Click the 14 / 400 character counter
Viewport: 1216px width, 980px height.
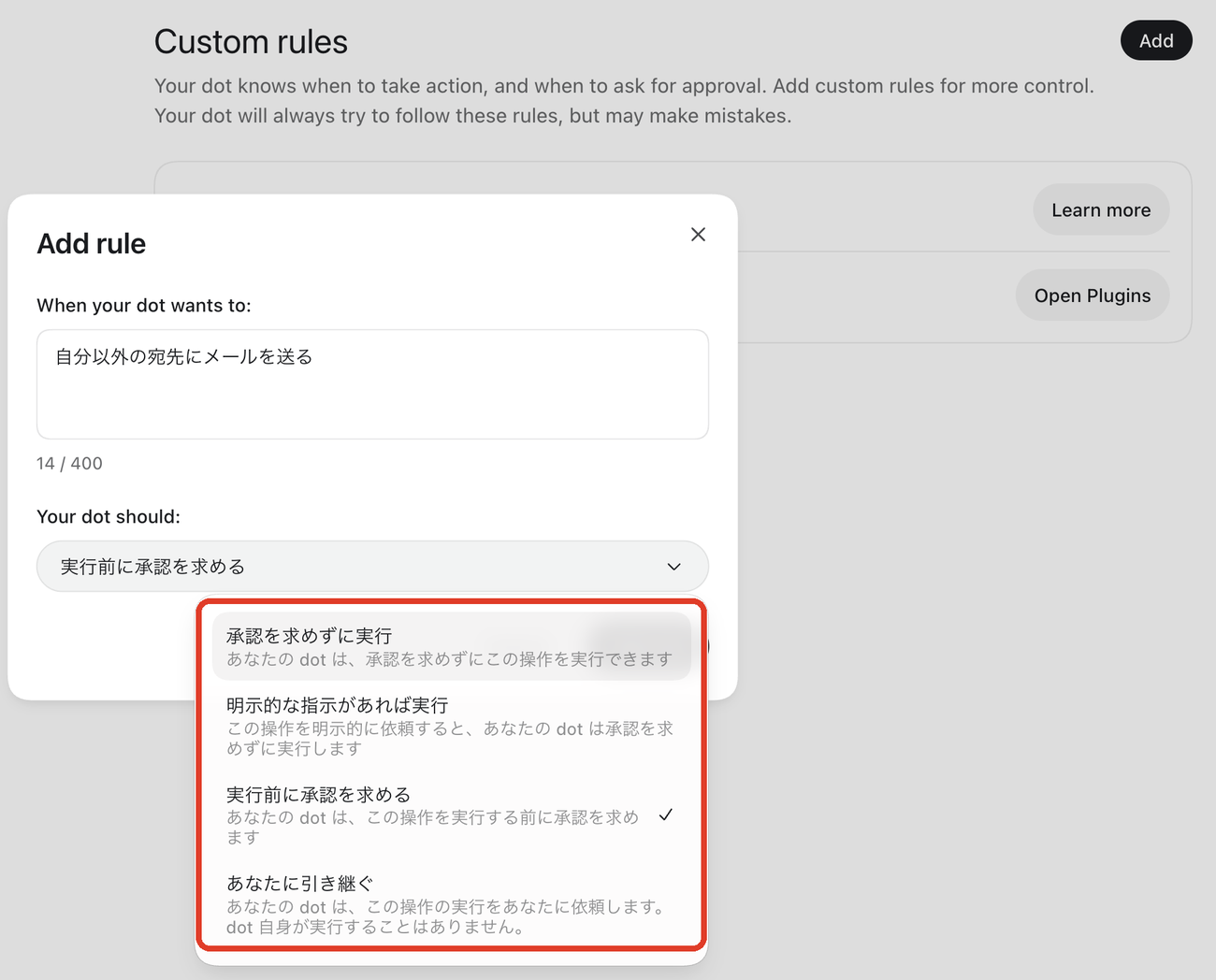click(69, 464)
